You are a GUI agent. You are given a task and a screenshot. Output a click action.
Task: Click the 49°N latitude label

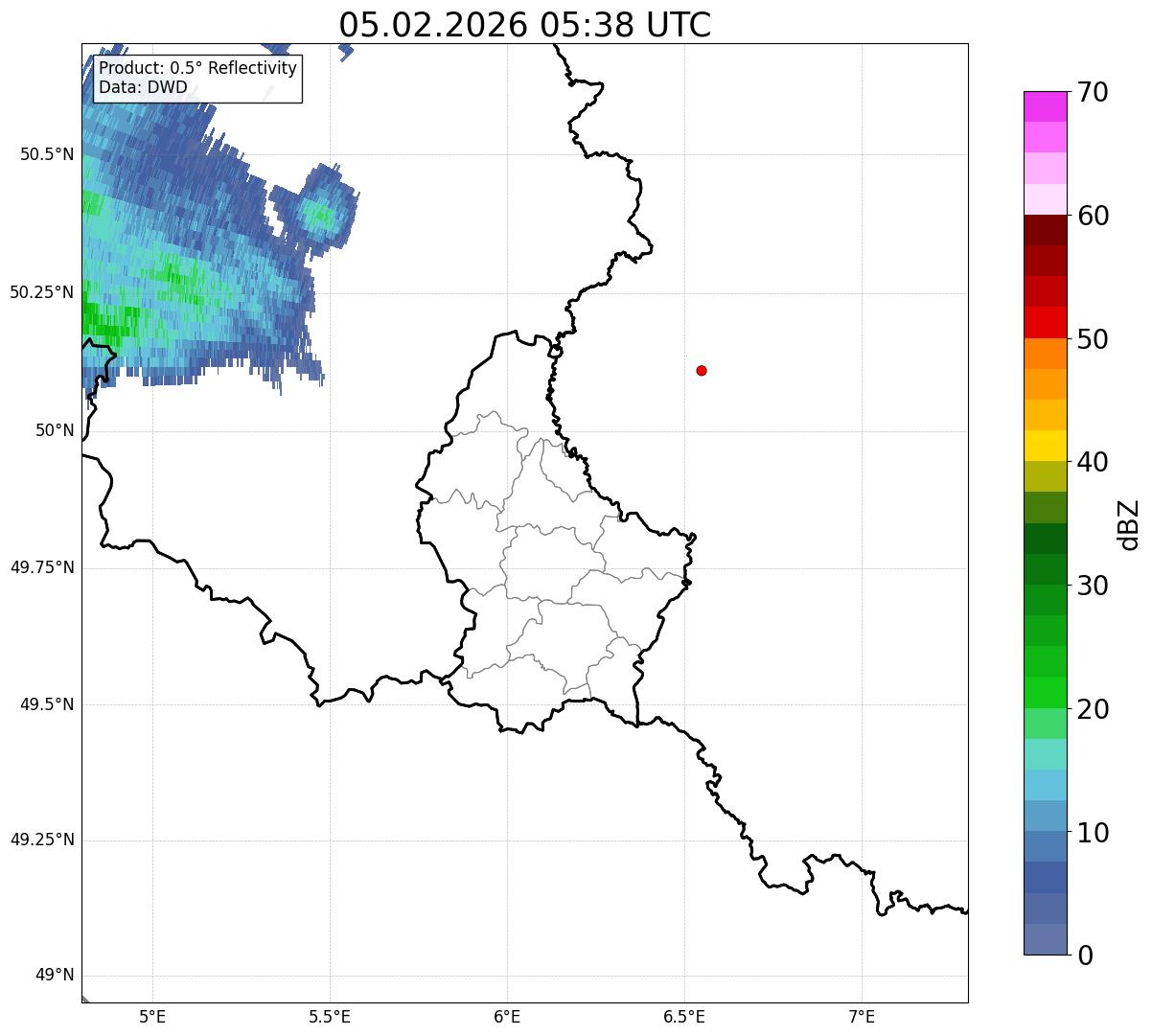[55, 976]
